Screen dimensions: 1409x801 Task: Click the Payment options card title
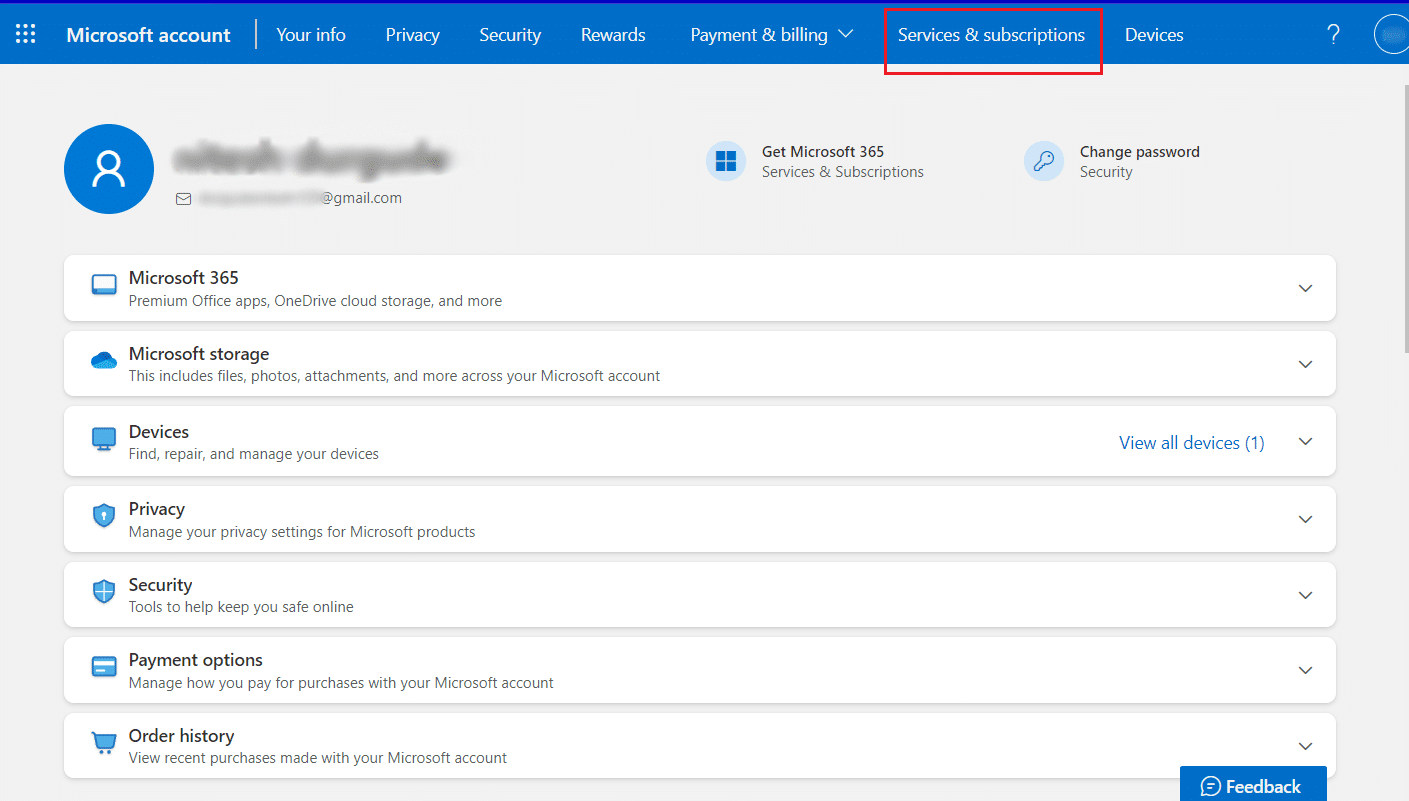pyautogui.click(x=196, y=660)
